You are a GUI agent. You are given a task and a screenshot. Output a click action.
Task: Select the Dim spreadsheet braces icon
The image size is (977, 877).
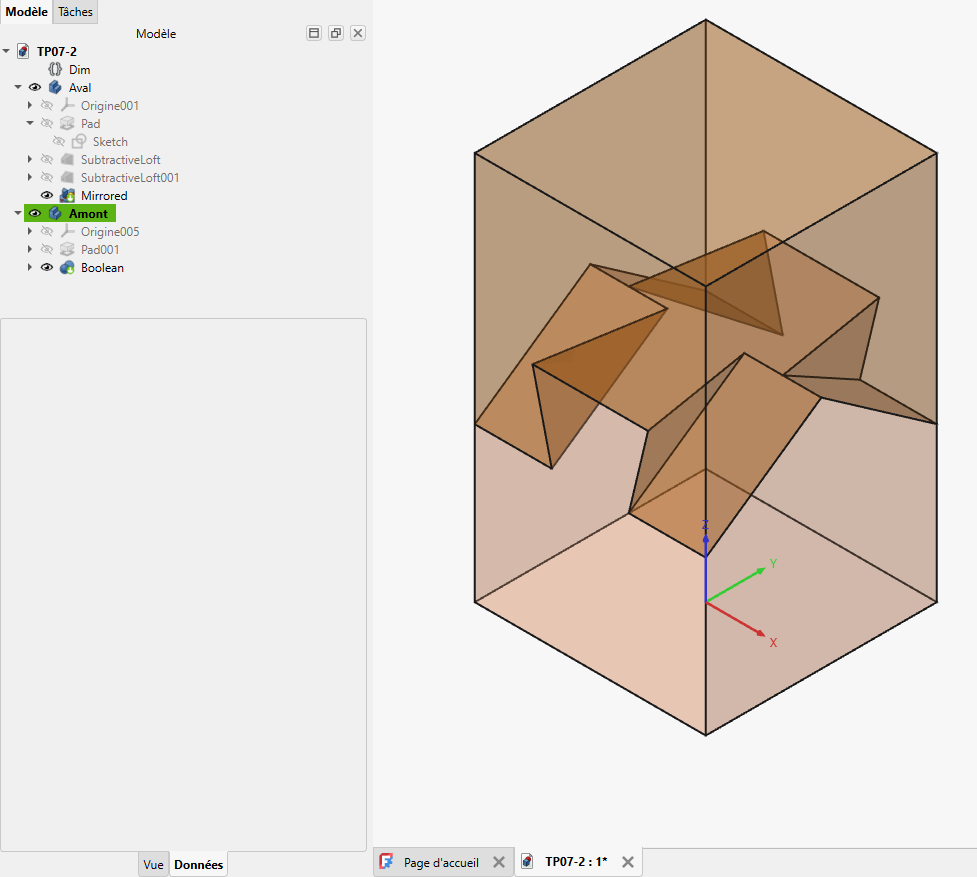pyautogui.click(x=55, y=69)
